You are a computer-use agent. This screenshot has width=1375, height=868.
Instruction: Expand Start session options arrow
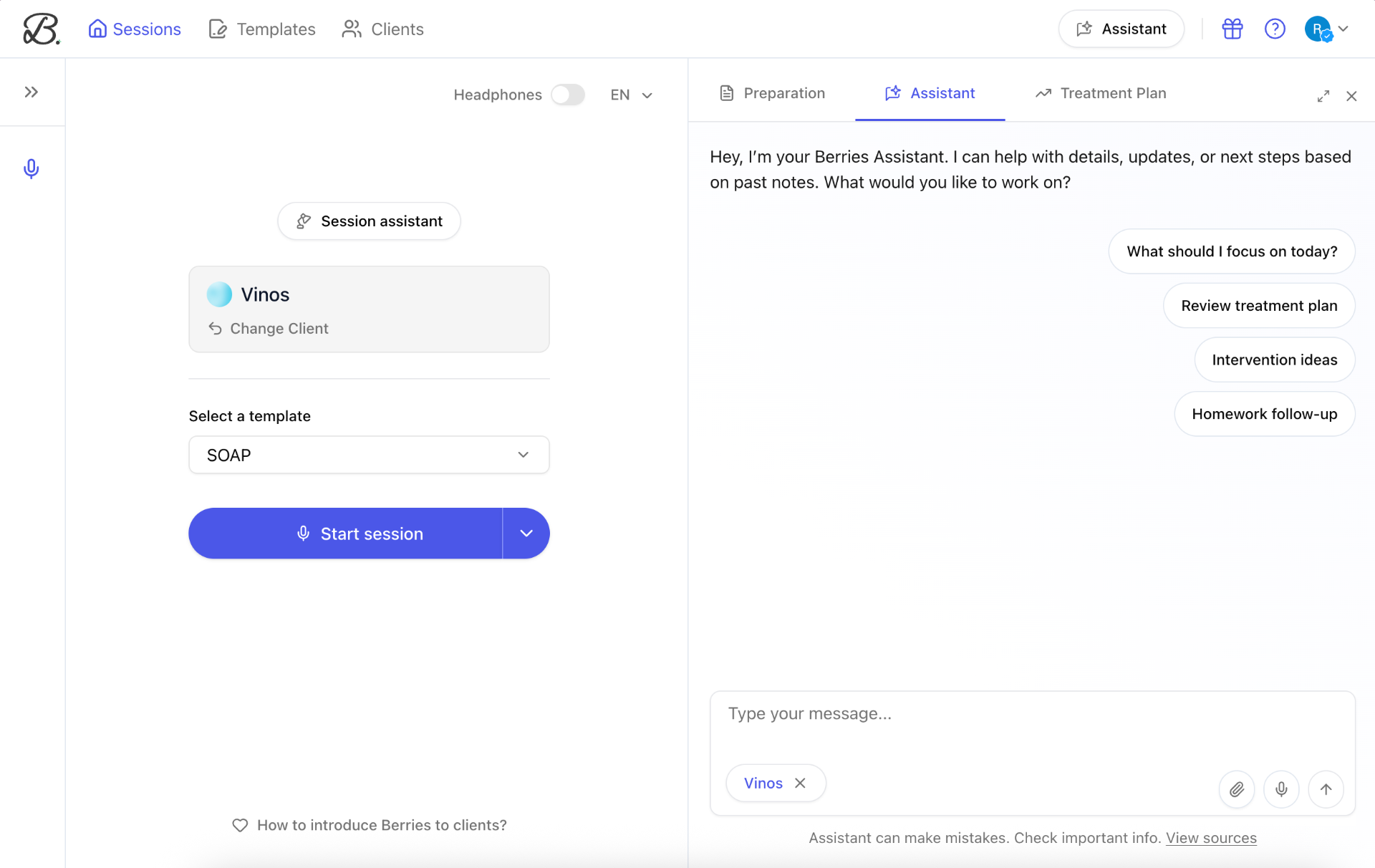tap(526, 534)
